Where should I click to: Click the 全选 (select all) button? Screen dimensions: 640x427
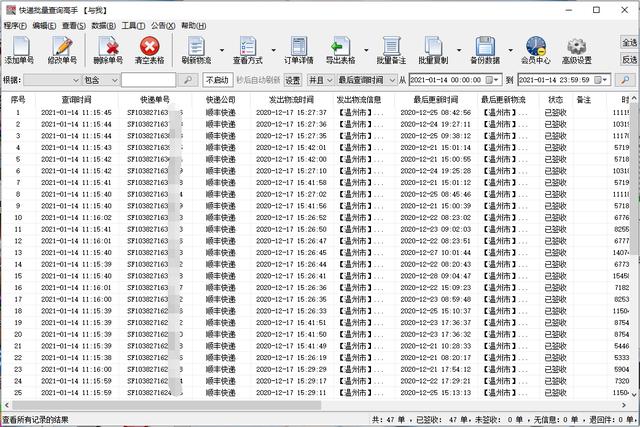[x=629, y=43]
